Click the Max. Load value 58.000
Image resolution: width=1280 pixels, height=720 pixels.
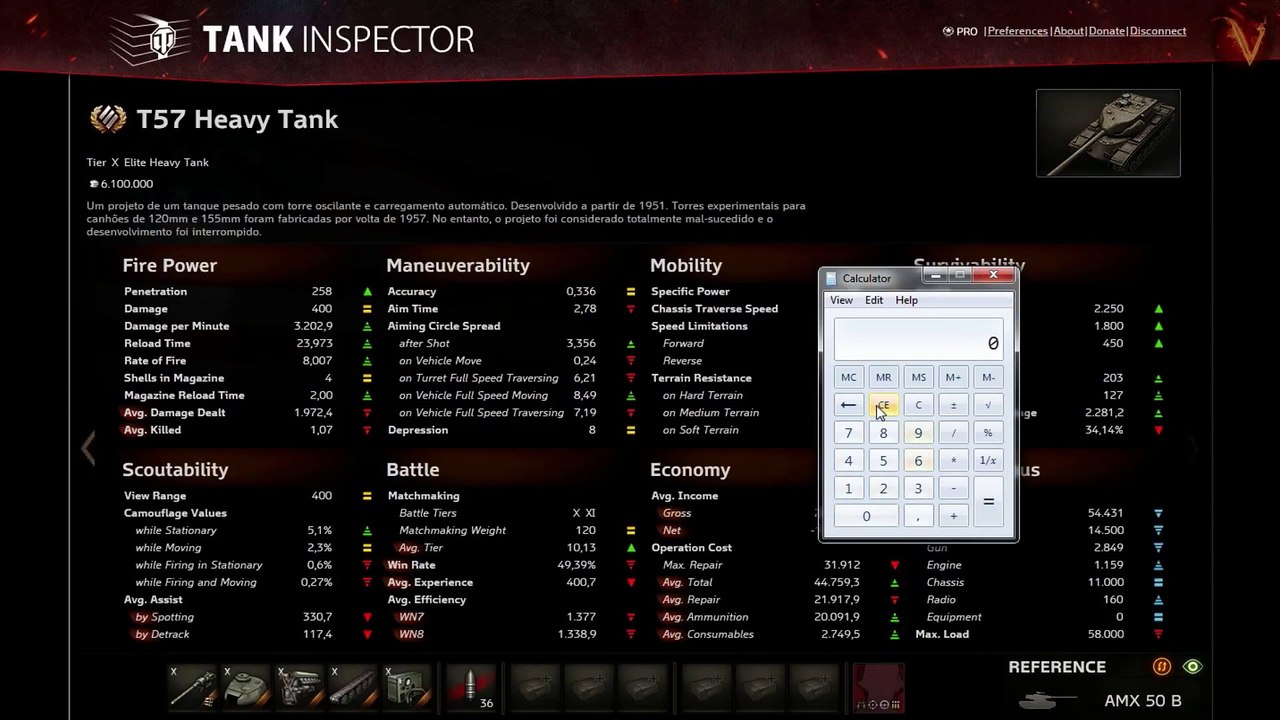tap(1106, 634)
